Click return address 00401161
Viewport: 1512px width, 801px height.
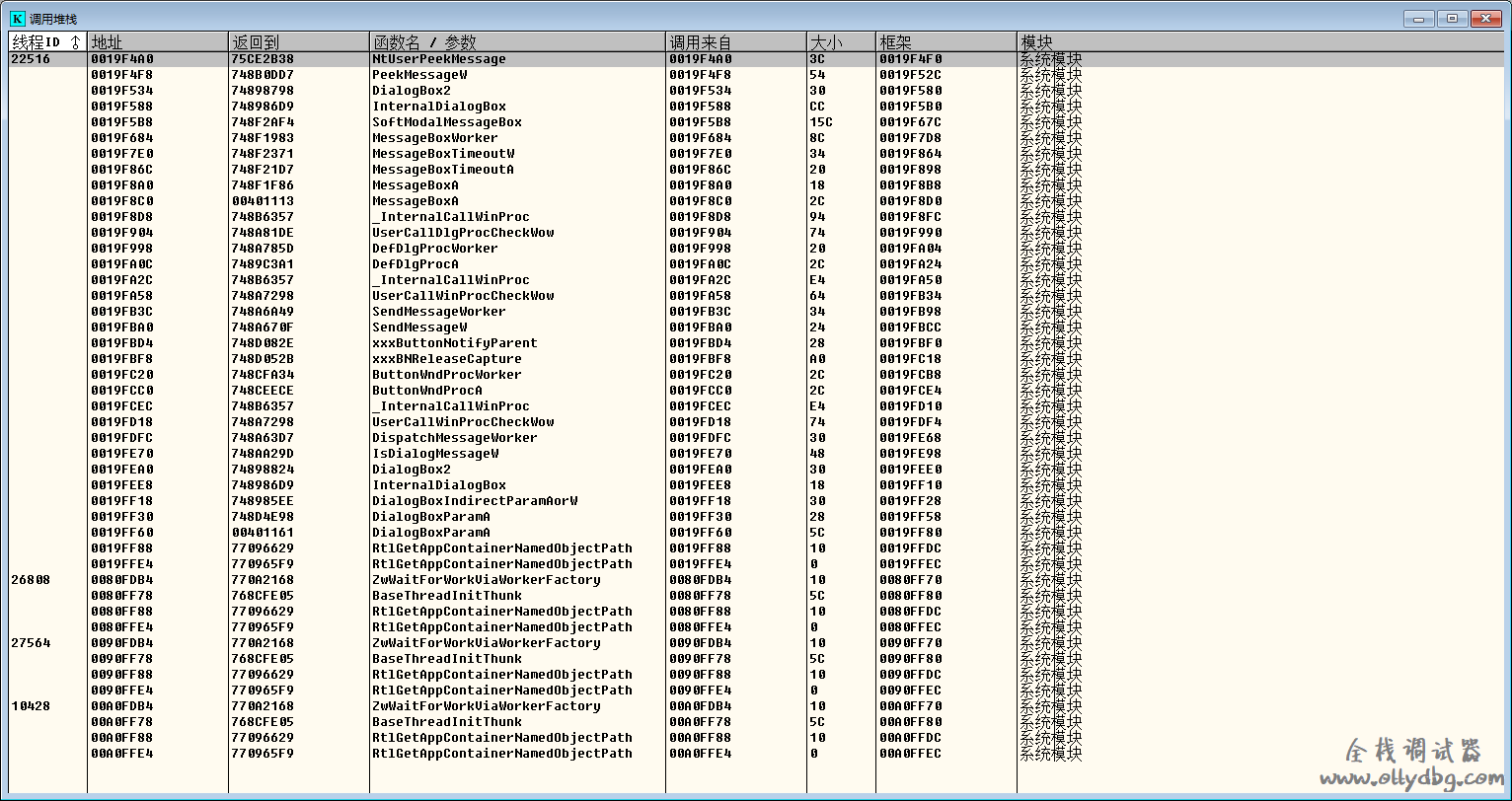pyautogui.click(x=263, y=533)
